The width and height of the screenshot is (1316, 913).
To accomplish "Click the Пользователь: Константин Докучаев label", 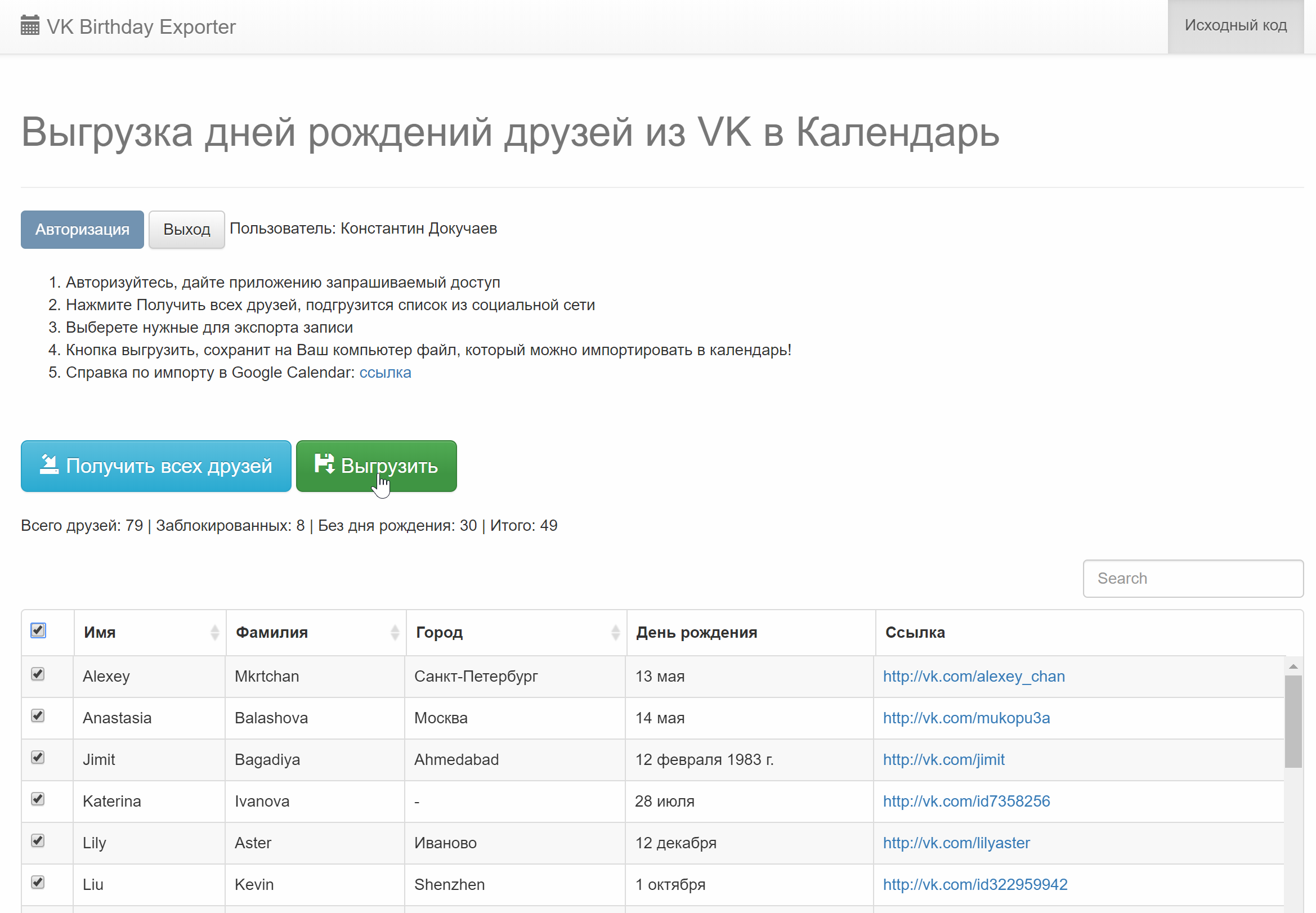I will tap(363, 229).
